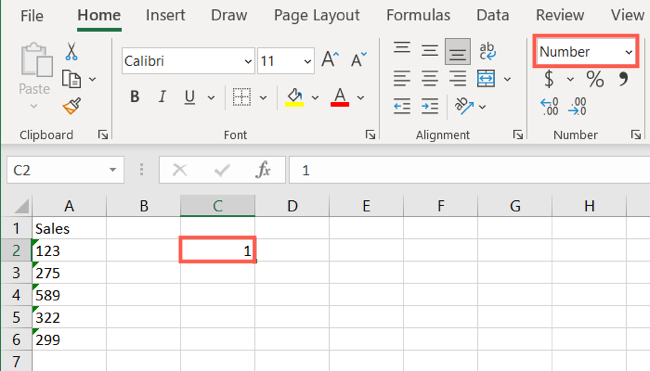Click the formula bar Cancel X icon
Screen dimensions: 650x371
(180, 170)
